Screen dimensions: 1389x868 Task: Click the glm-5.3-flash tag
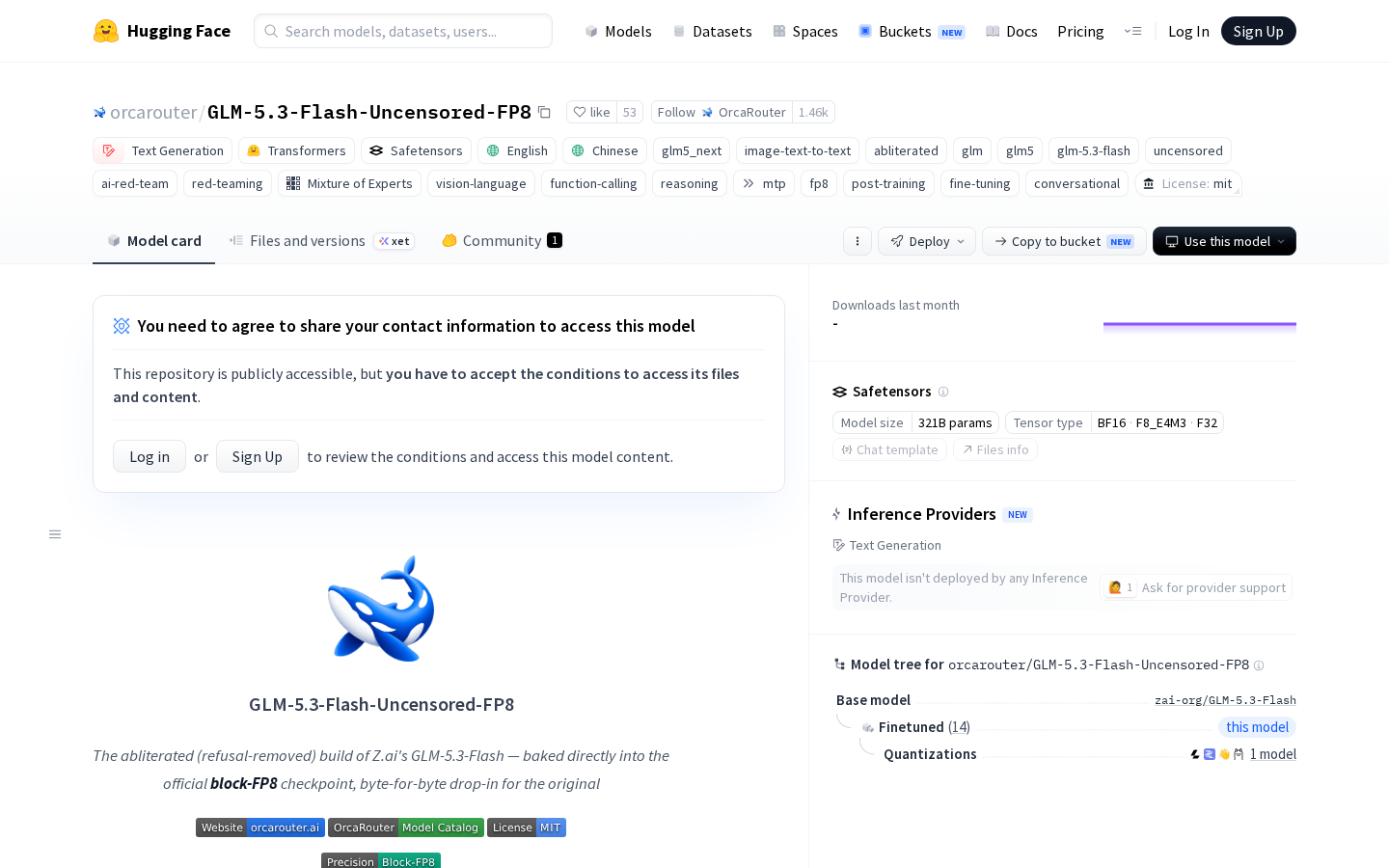point(1094,150)
